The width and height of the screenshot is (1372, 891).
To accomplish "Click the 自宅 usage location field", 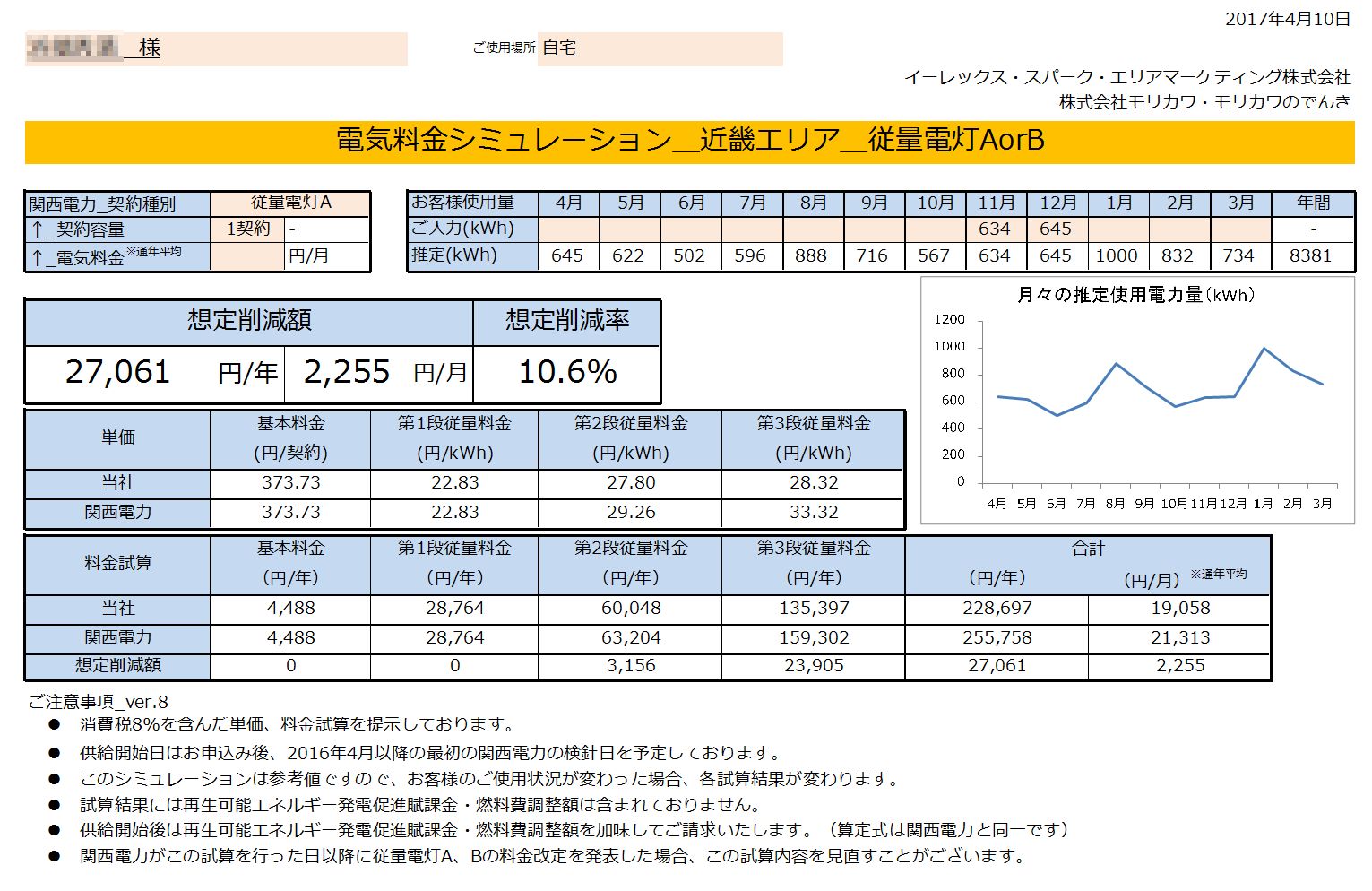I will point(661,48).
